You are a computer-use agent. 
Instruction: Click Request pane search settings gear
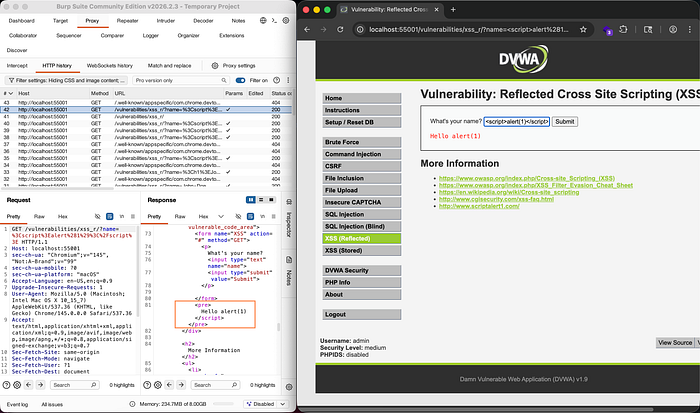point(17,385)
